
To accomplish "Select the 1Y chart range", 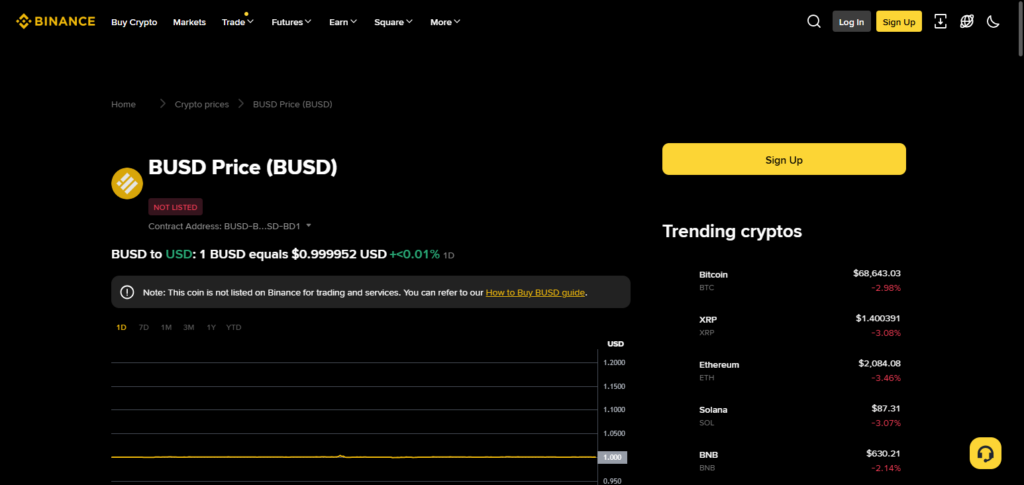I will (211, 327).
